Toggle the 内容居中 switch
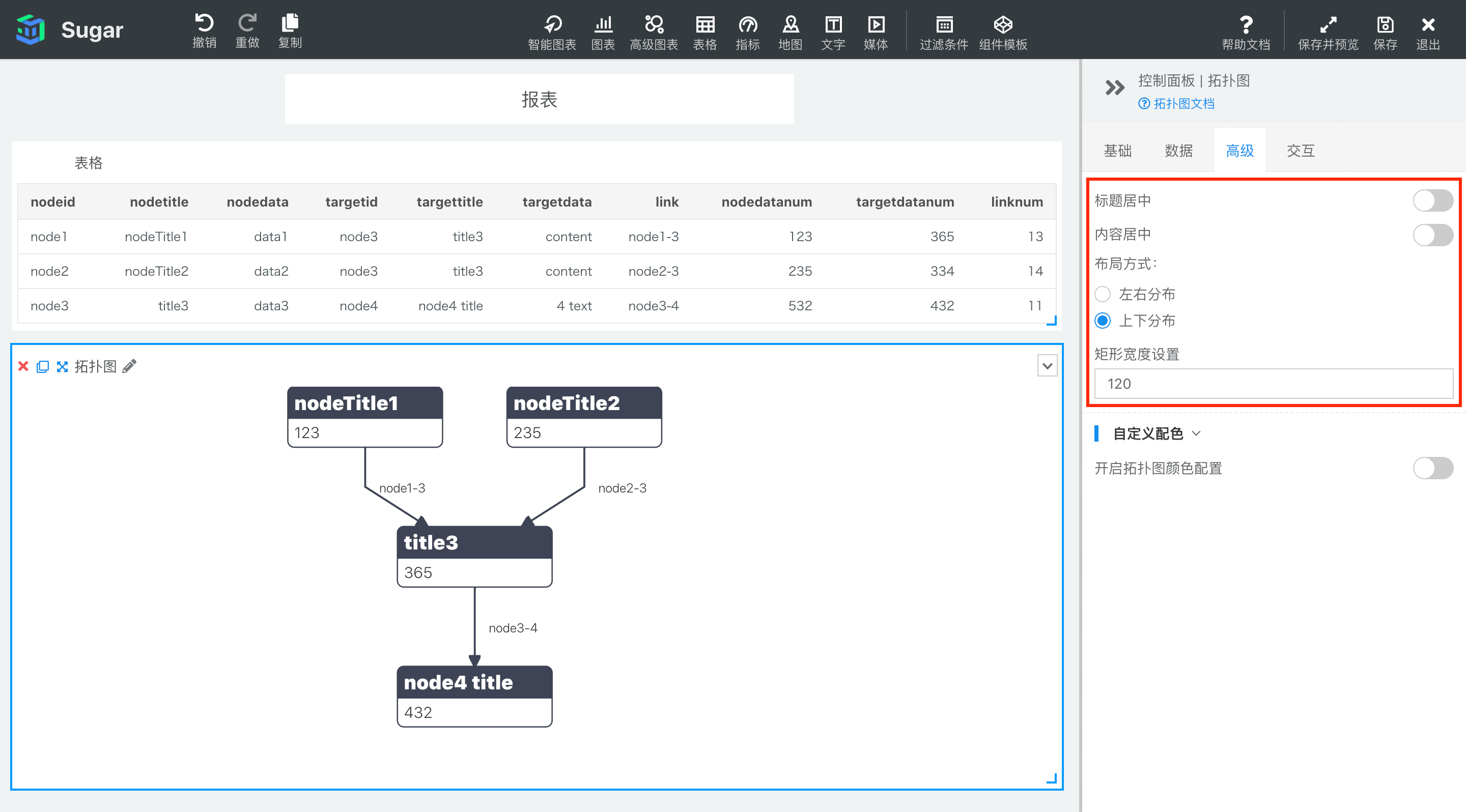 [x=1432, y=234]
